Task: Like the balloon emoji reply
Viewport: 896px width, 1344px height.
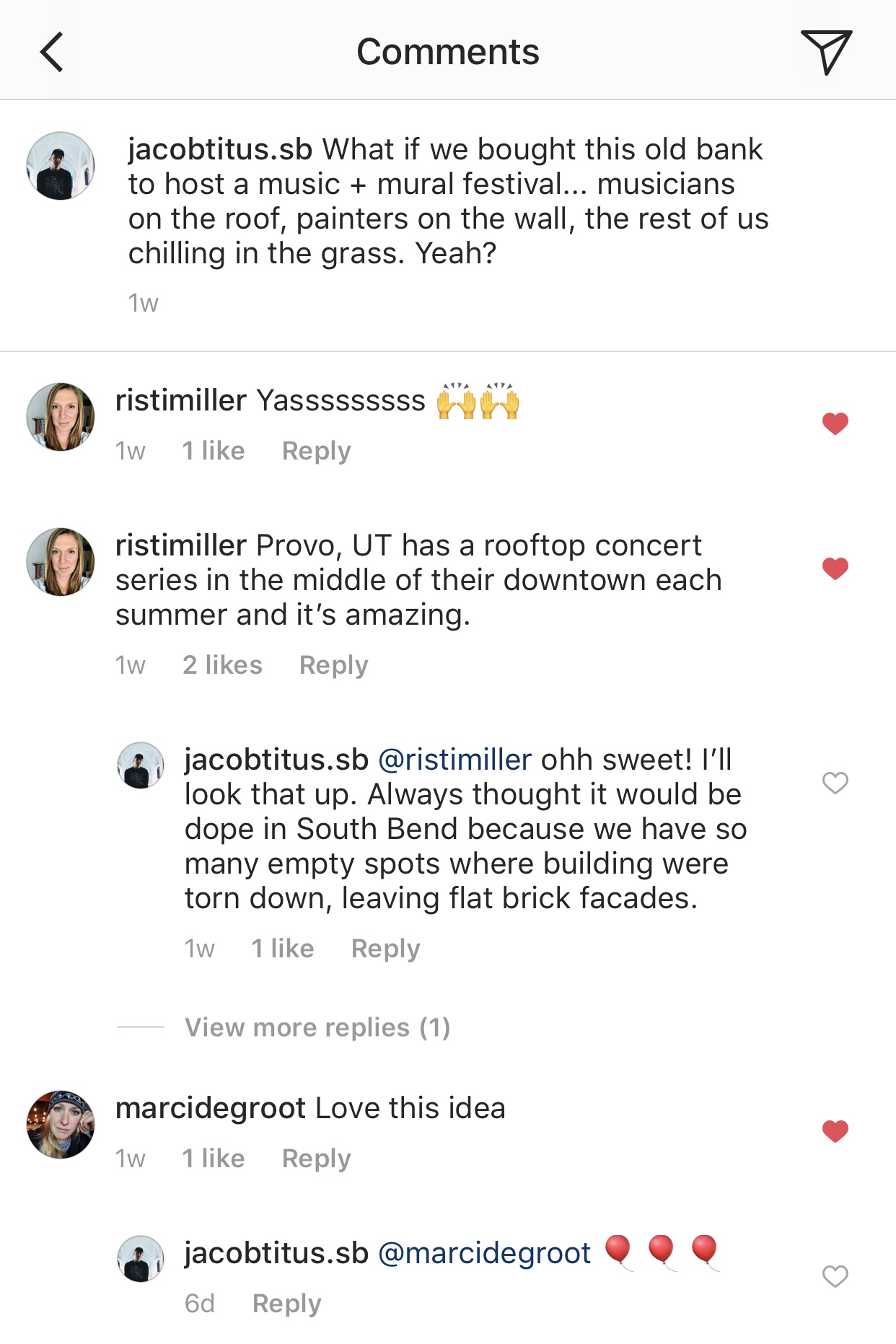Action: point(835,1276)
